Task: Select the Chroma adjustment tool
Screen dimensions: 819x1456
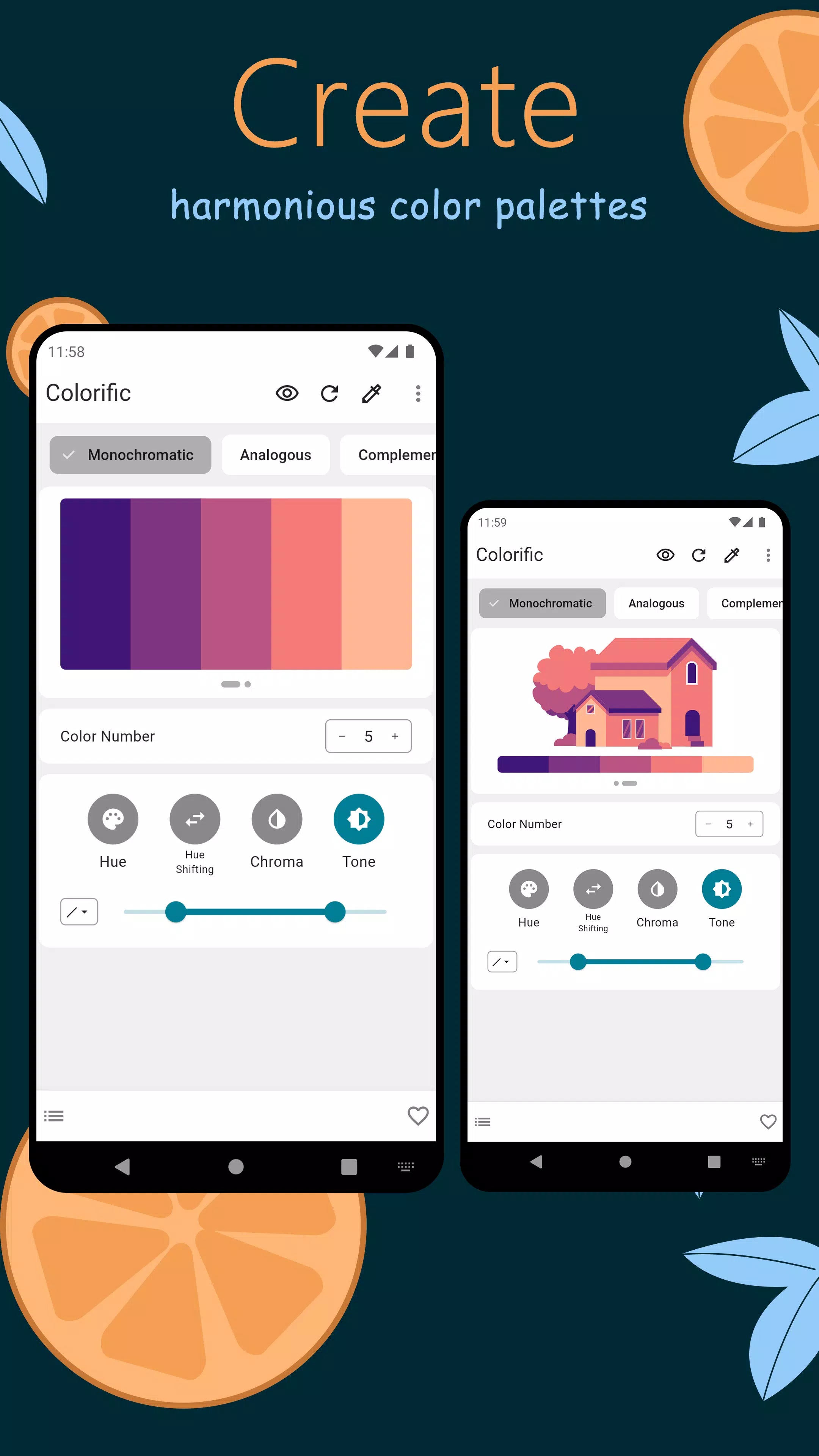Action: pyautogui.click(x=276, y=820)
